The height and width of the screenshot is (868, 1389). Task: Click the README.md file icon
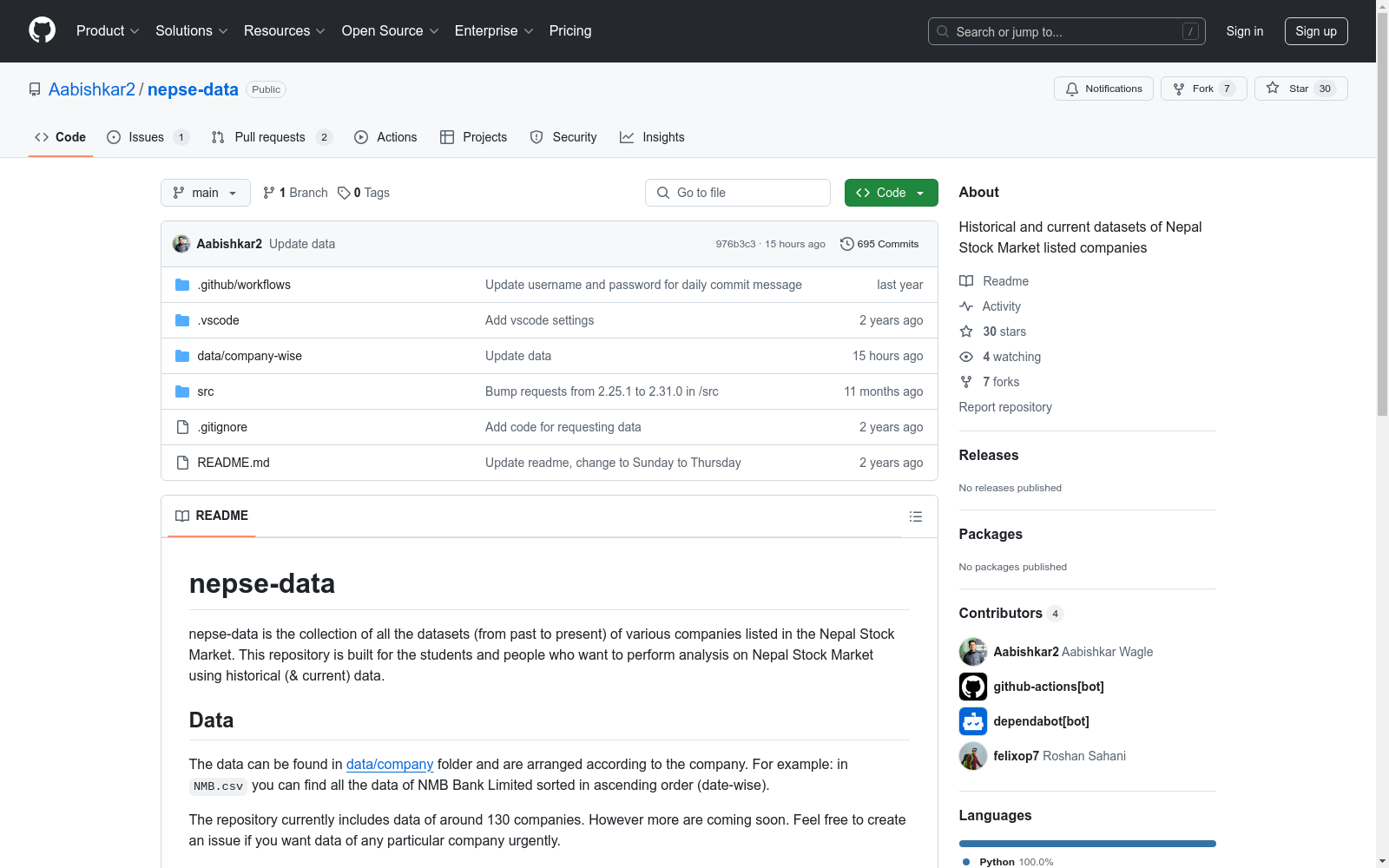point(182,463)
